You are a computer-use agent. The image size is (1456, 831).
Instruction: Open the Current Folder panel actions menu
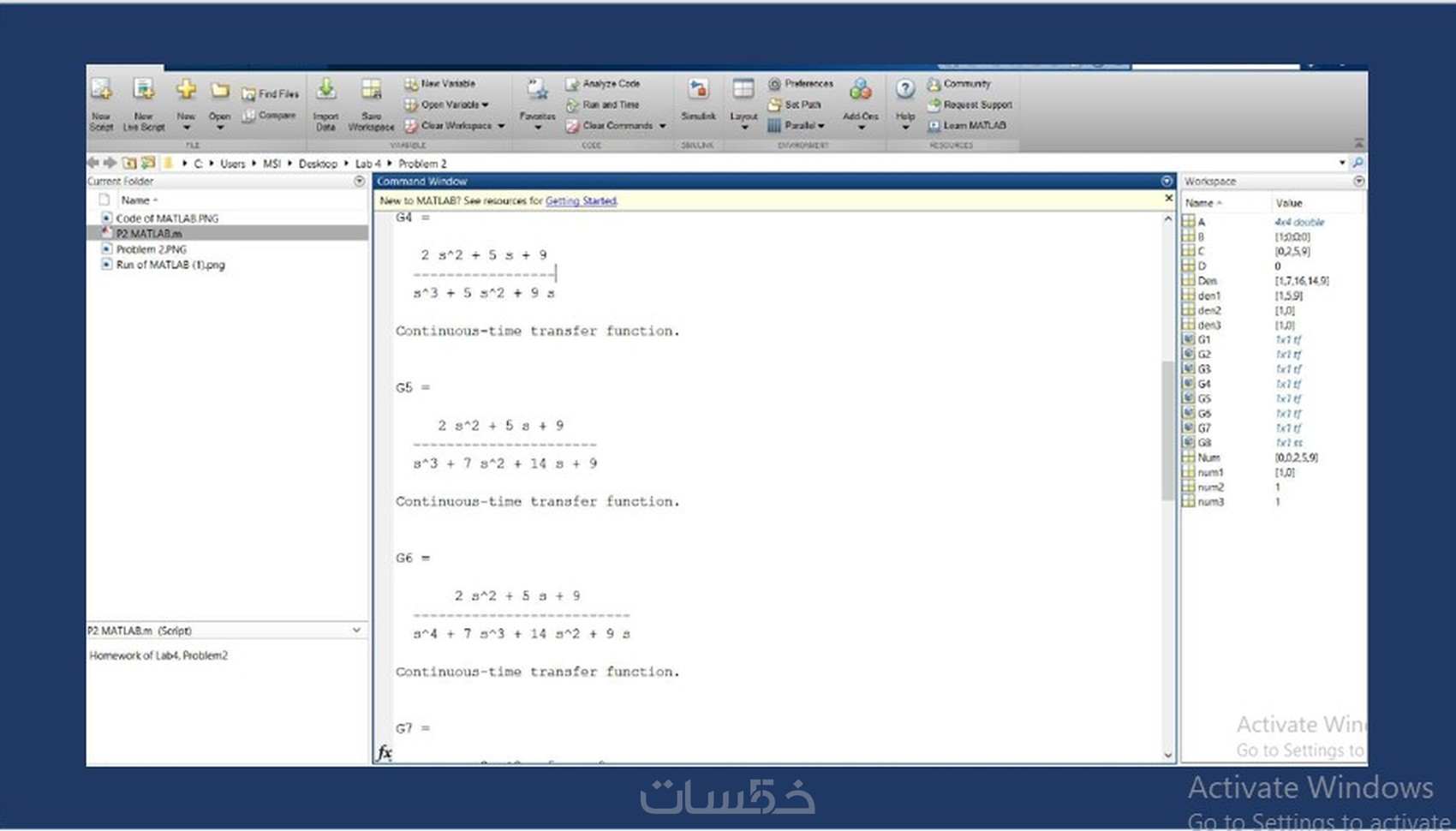[x=359, y=182]
